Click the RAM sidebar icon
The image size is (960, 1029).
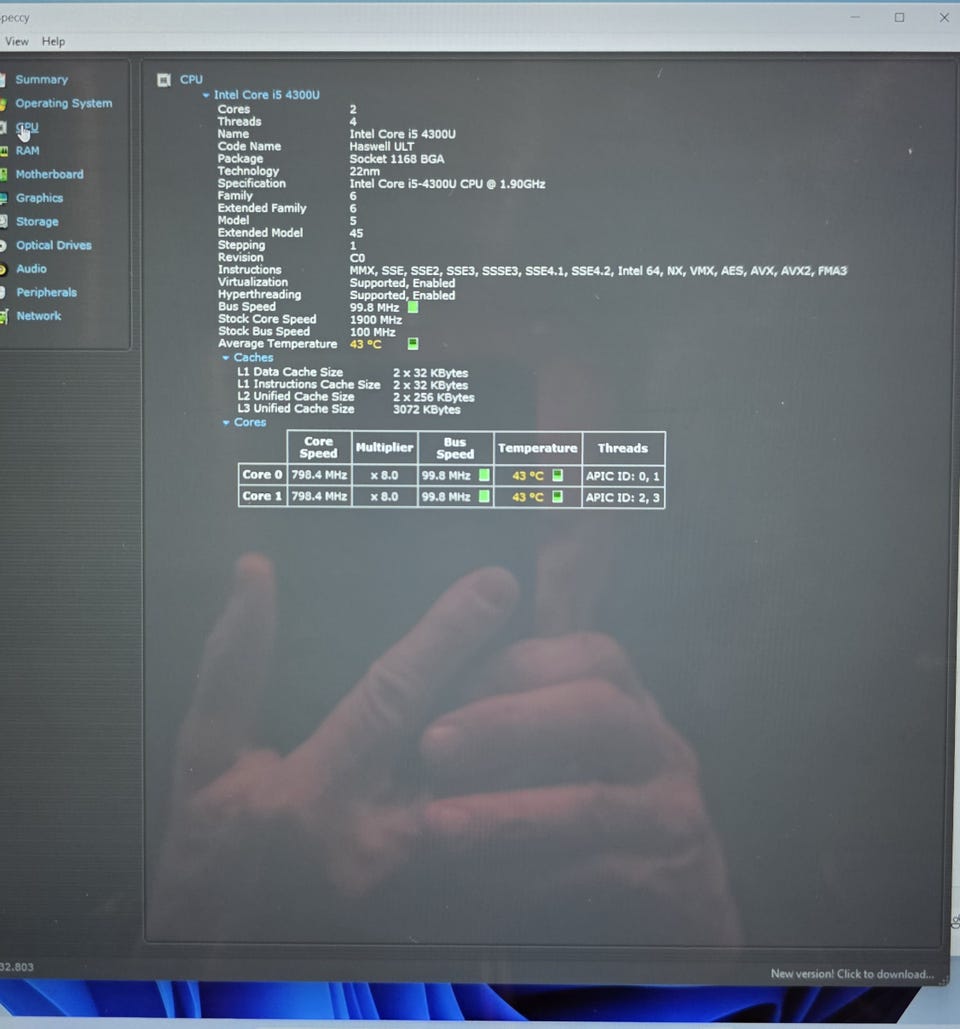(x=3, y=151)
